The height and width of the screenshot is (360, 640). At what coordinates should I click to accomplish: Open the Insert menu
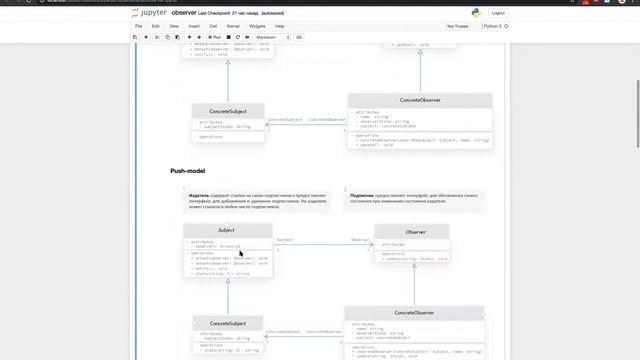pos(194,26)
